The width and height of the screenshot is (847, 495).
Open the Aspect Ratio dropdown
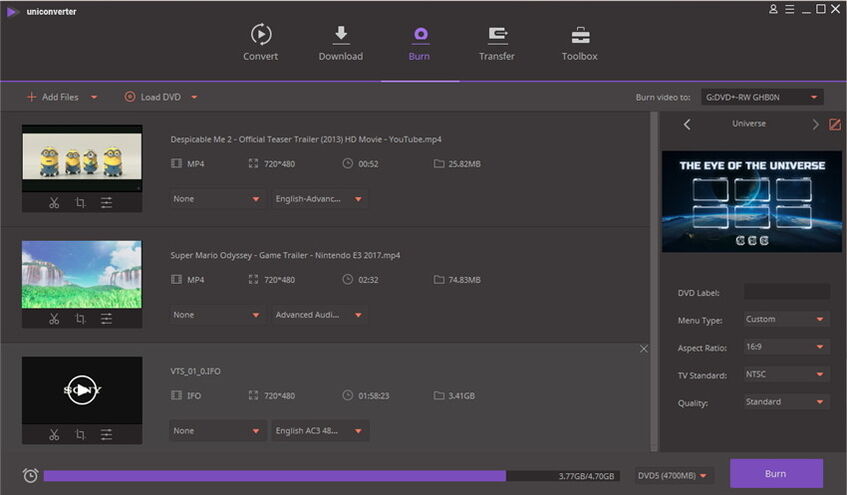point(786,347)
